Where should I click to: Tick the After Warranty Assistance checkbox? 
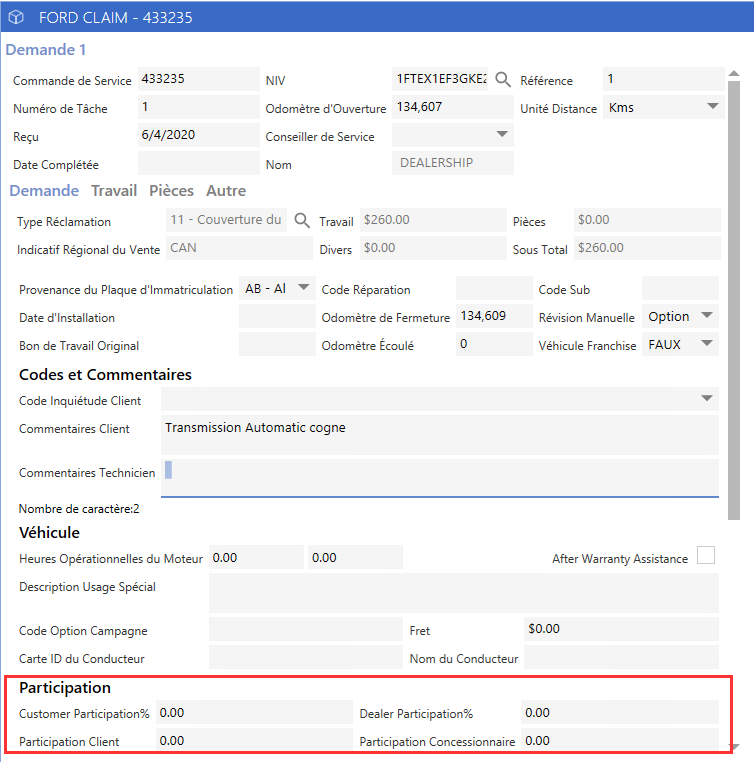click(705, 555)
